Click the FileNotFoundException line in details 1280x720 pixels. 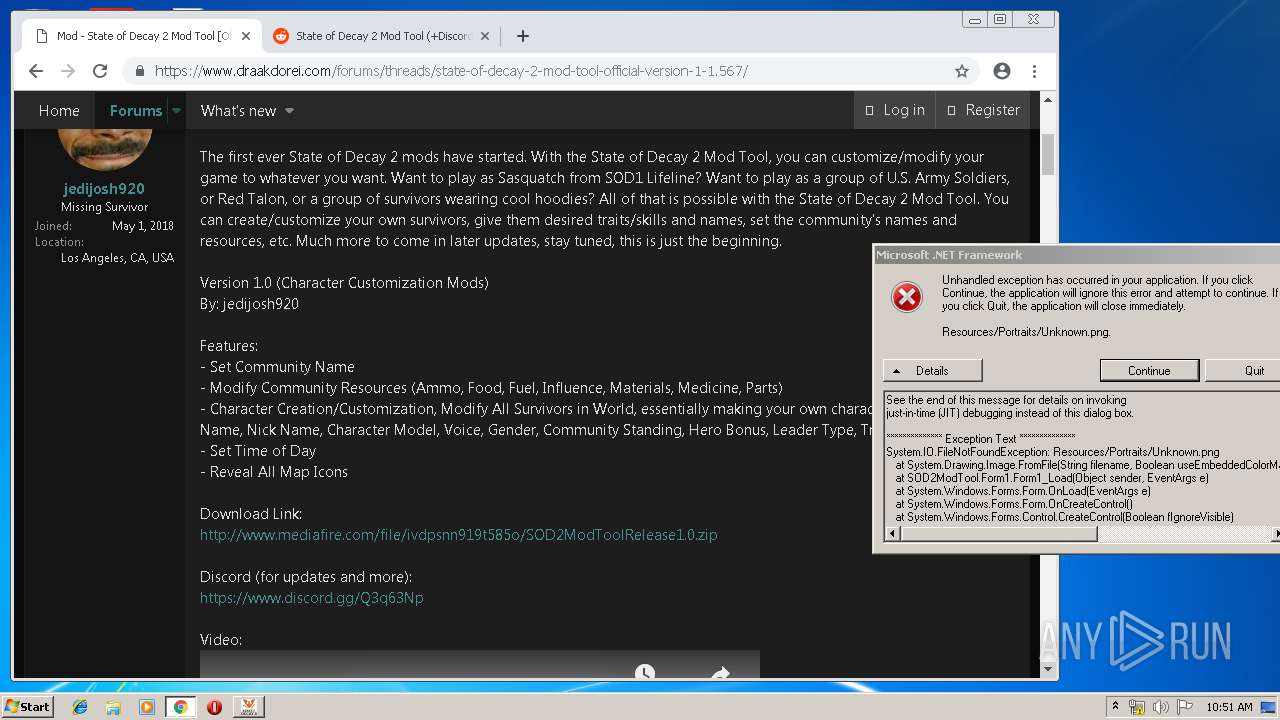[1052, 452]
